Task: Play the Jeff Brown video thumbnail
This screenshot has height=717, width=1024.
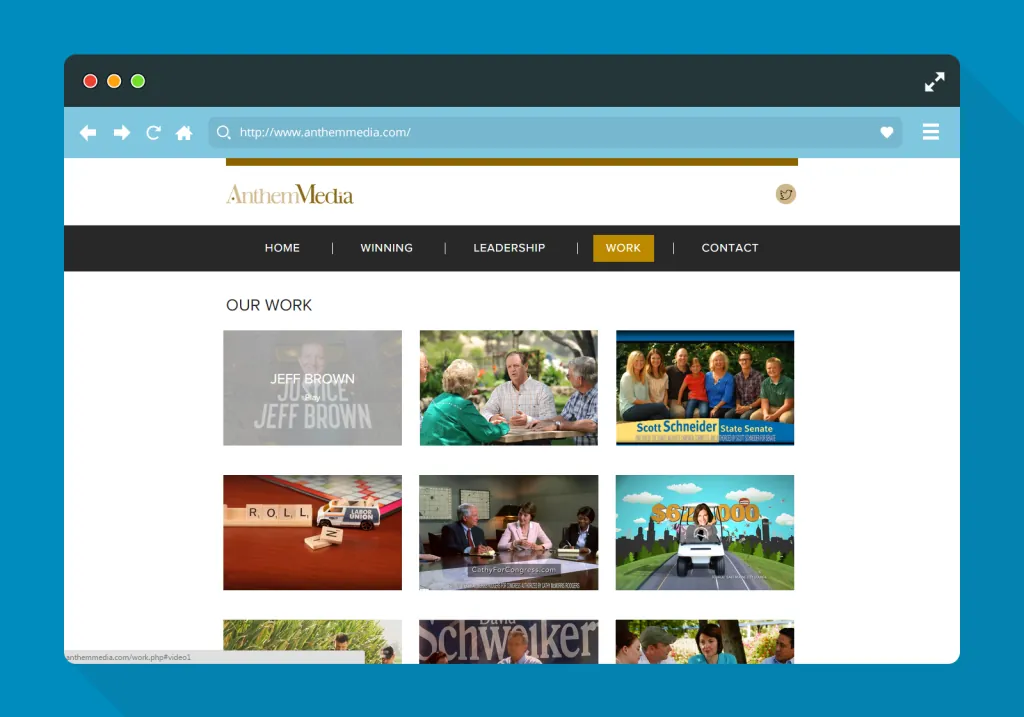Action: pyautogui.click(x=313, y=388)
